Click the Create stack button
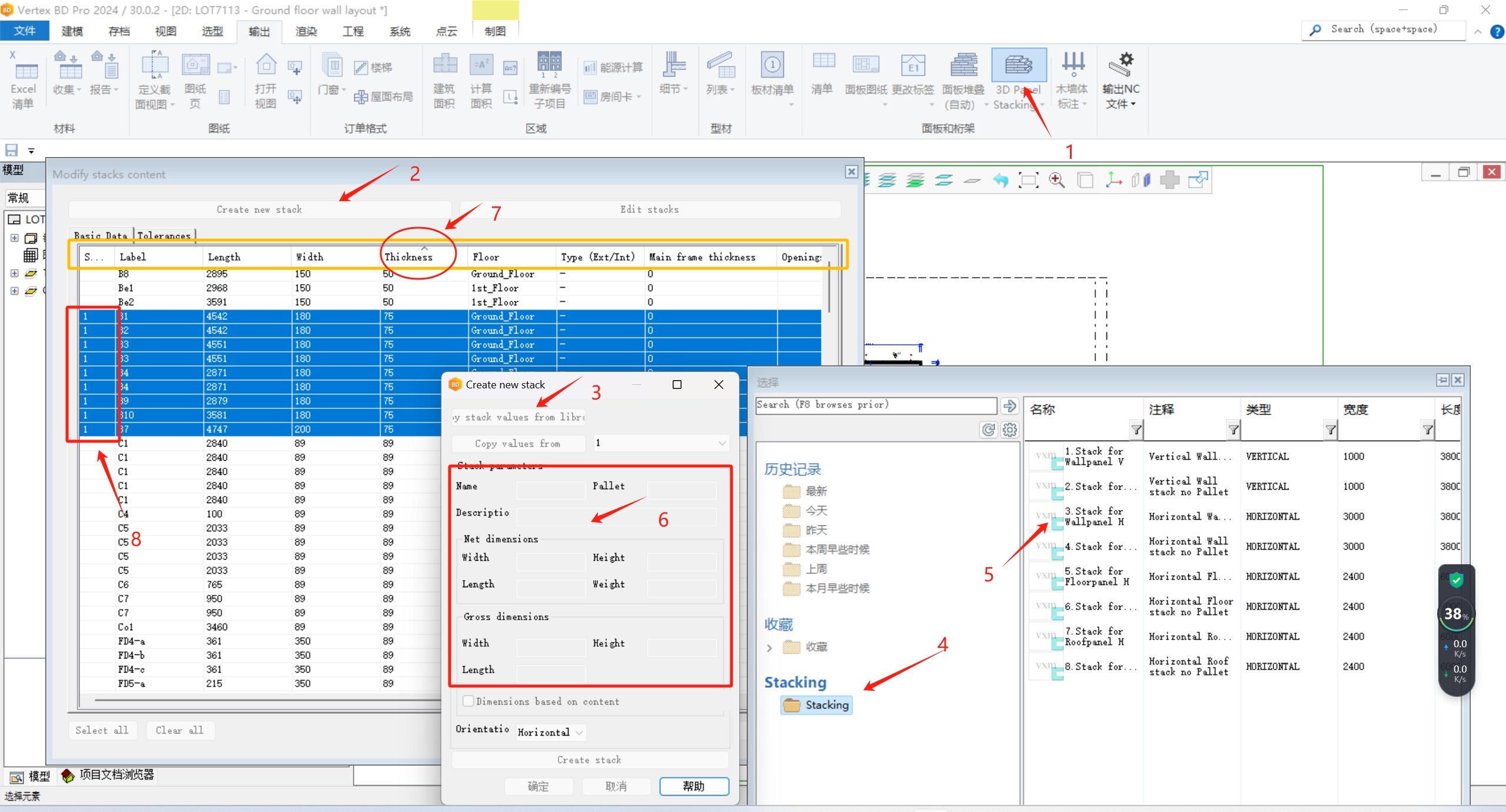Image resolution: width=1506 pixels, height=812 pixels. pos(590,760)
